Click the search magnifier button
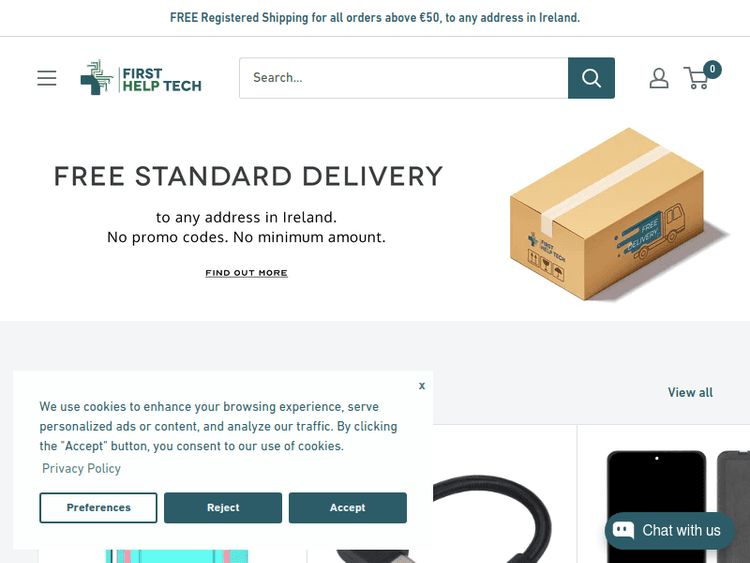Viewport: 750px width, 563px height. click(591, 78)
